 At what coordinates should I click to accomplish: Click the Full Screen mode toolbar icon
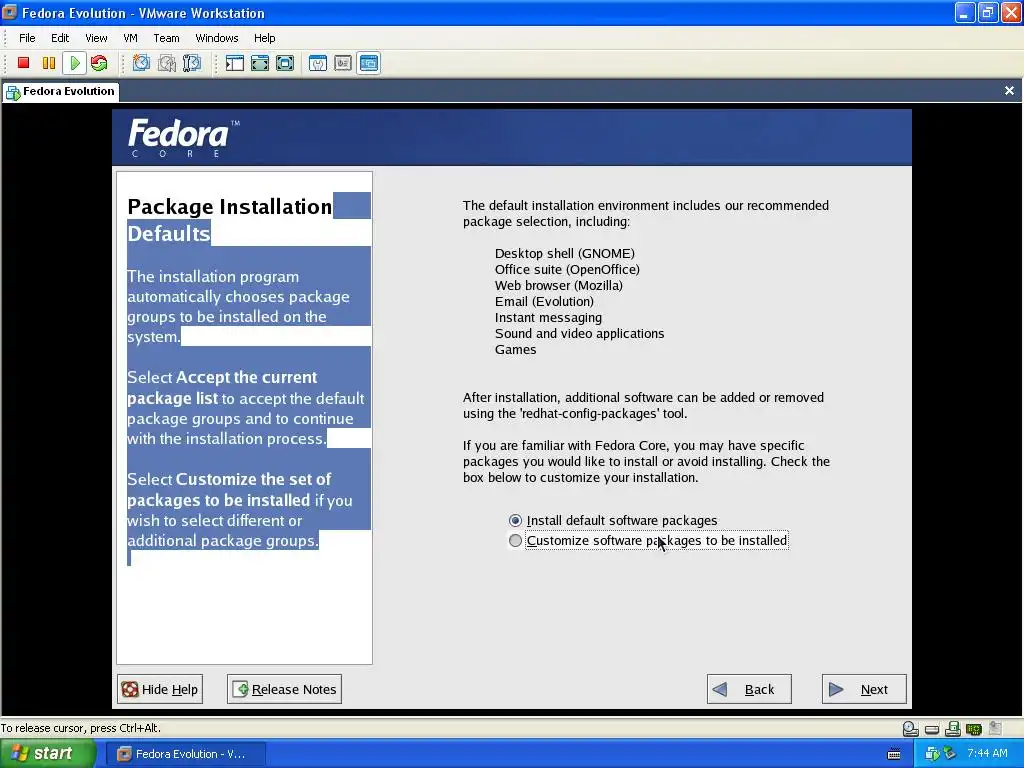tap(260, 63)
